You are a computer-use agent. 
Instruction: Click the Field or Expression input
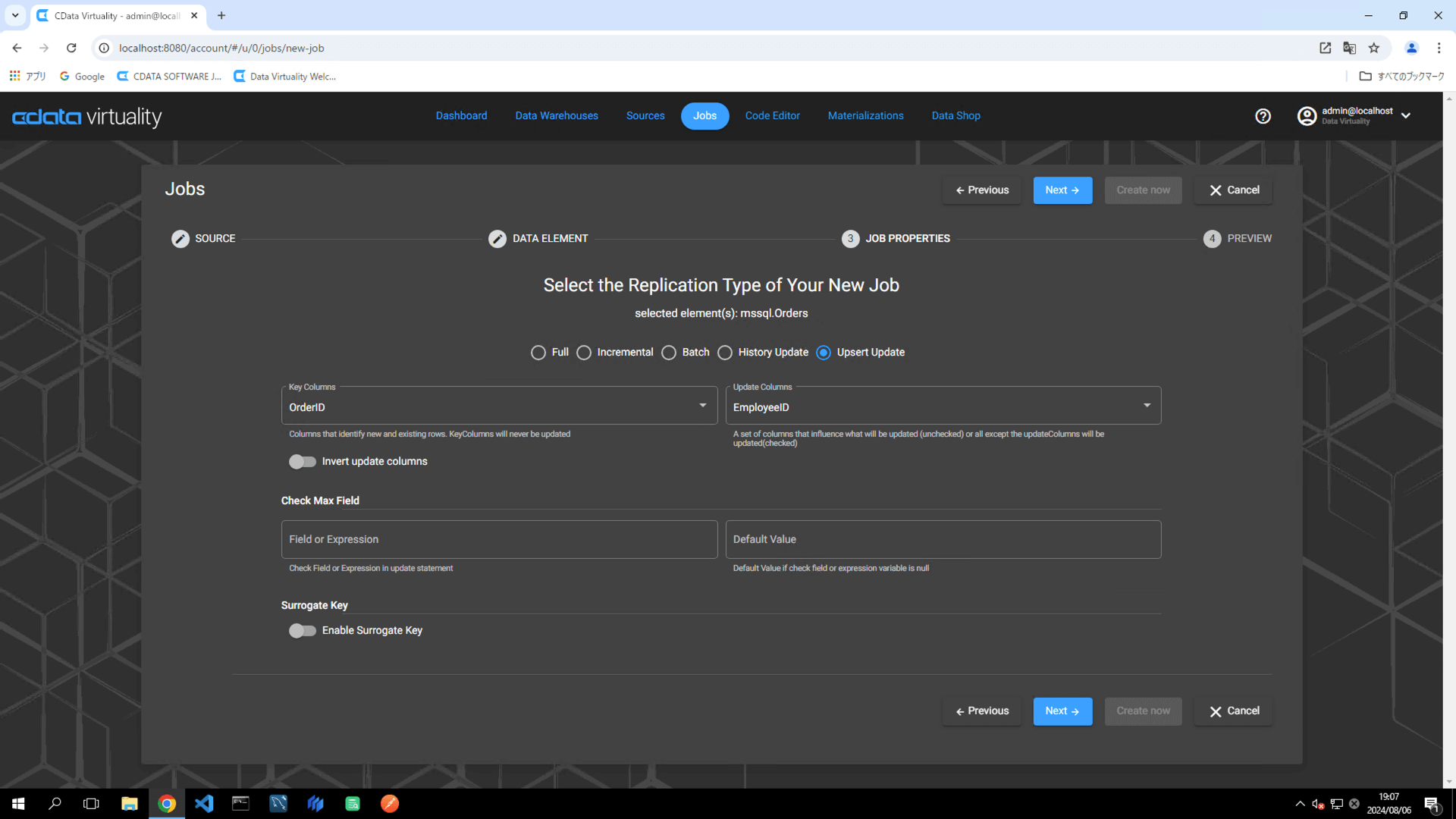pos(499,539)
